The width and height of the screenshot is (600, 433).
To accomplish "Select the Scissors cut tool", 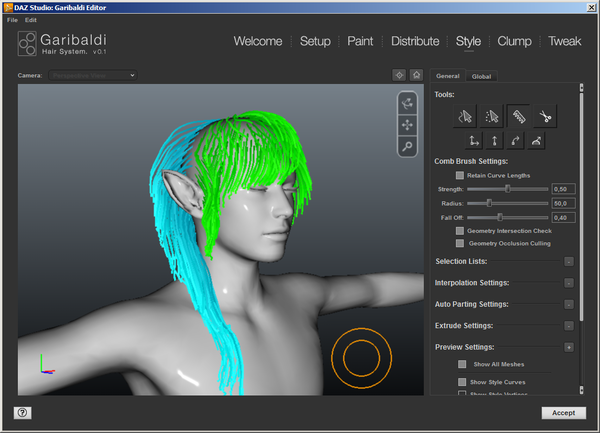I will (545, 117).
